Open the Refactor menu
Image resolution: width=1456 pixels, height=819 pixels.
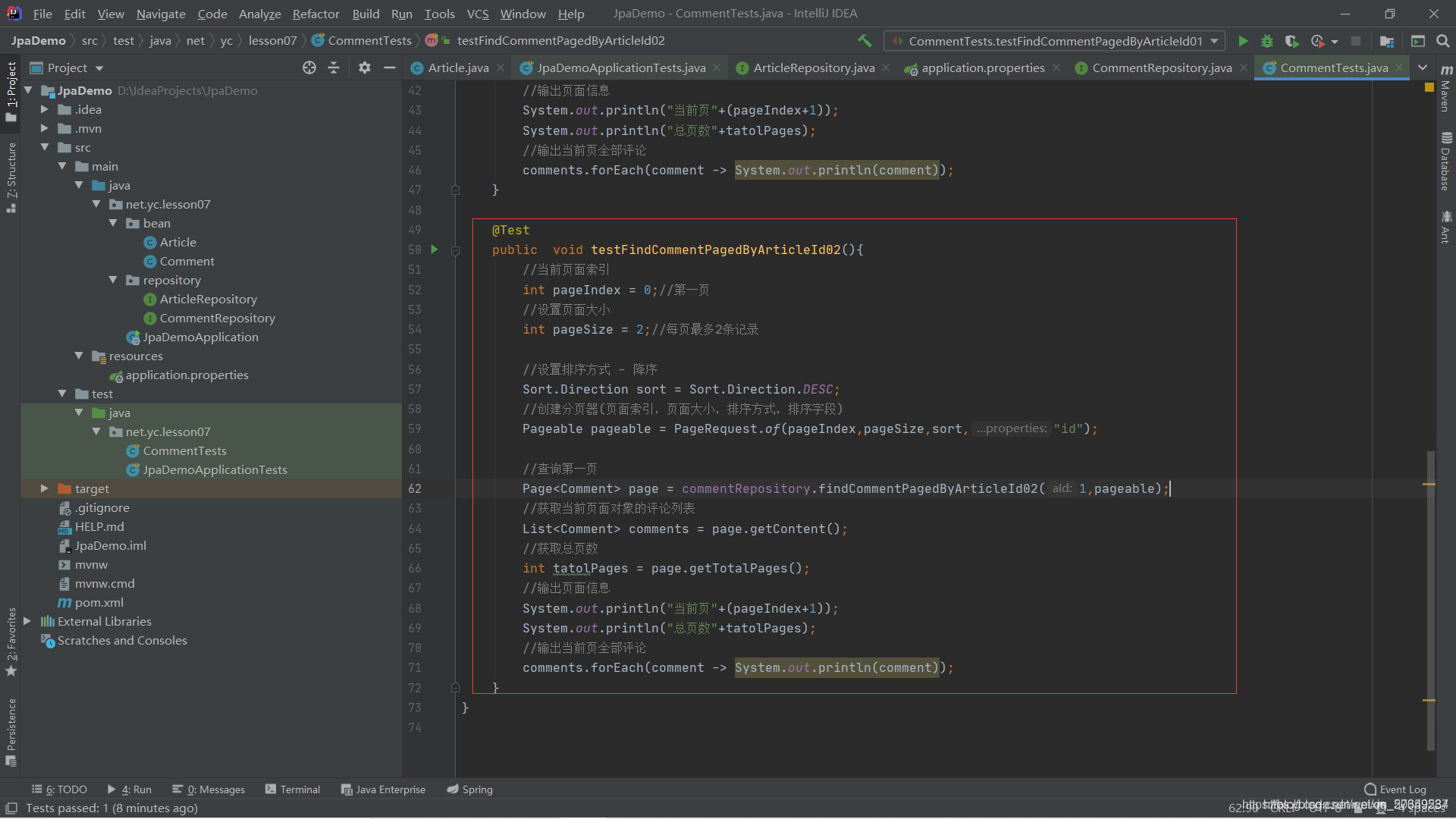pos(315,14)
